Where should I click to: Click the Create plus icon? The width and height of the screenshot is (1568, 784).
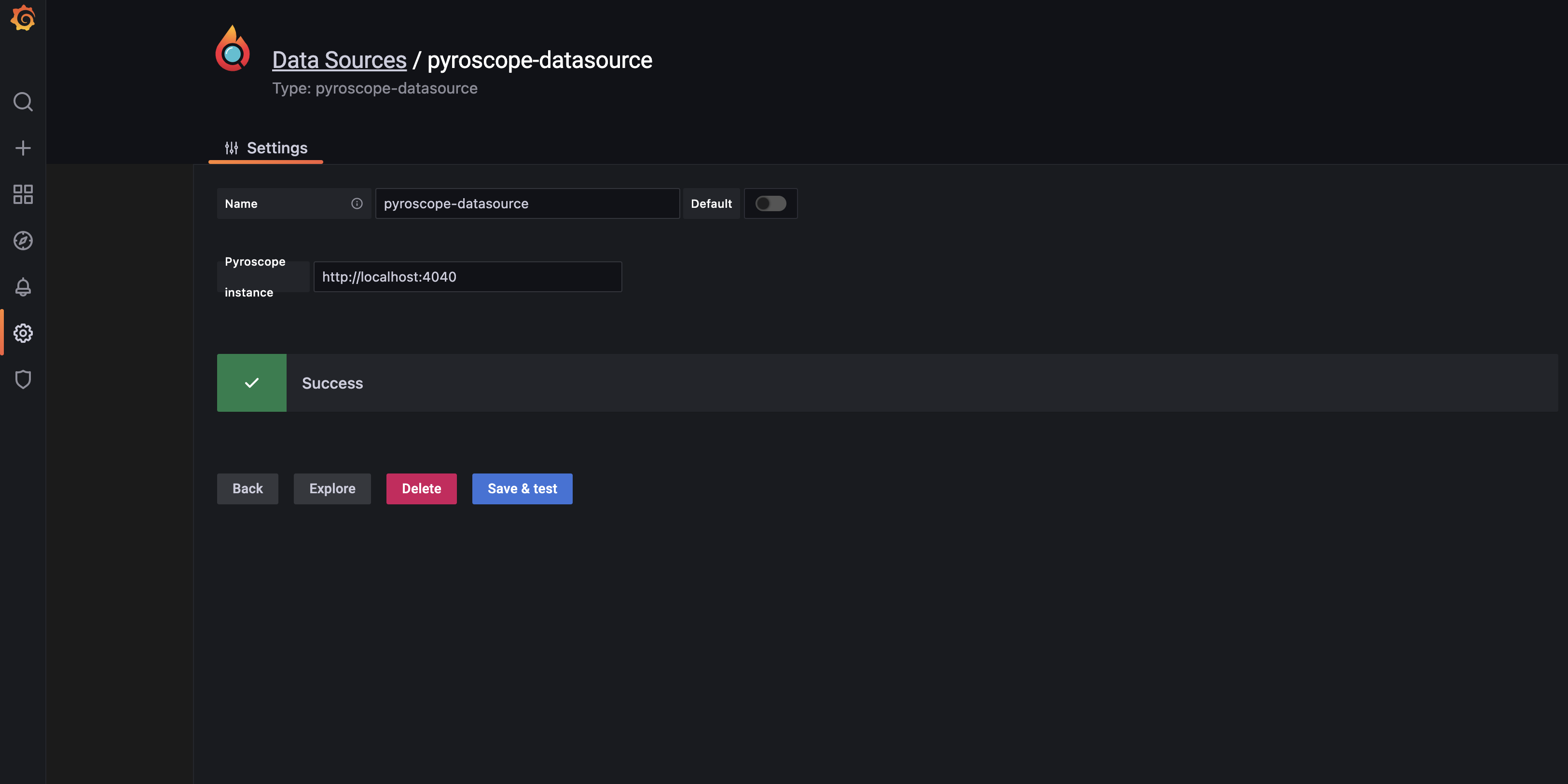(x=23, y=148)
